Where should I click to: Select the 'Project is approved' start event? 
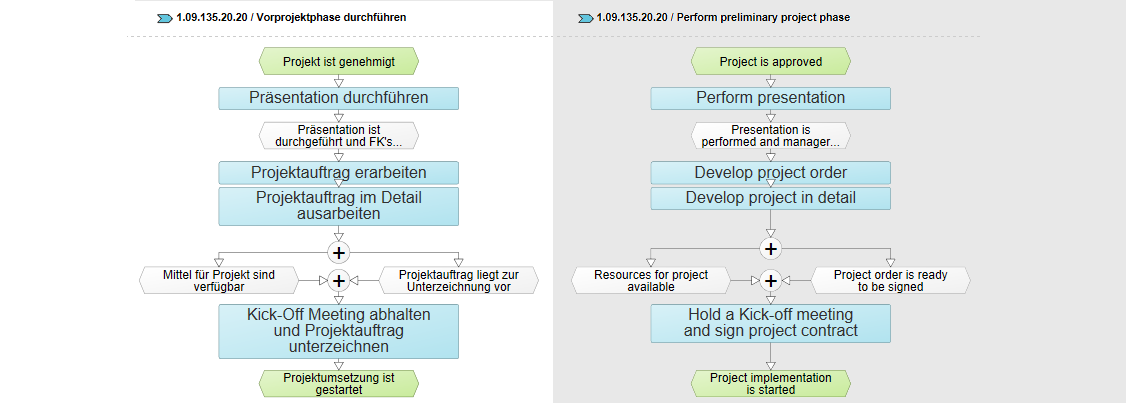771,62
